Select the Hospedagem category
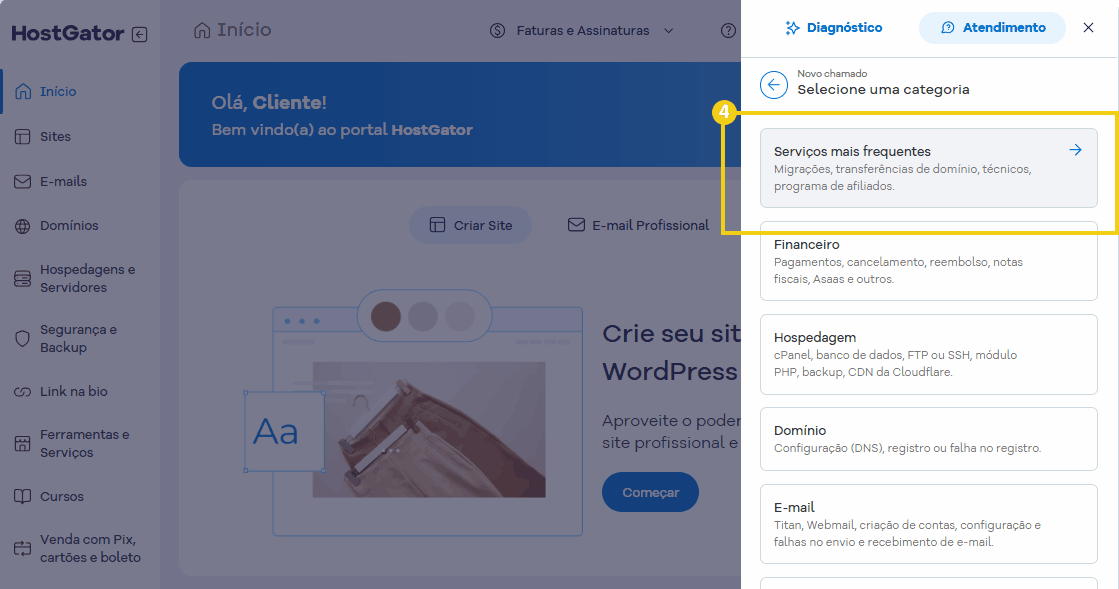The image size is (1119, 589). [x=928, y=354]
